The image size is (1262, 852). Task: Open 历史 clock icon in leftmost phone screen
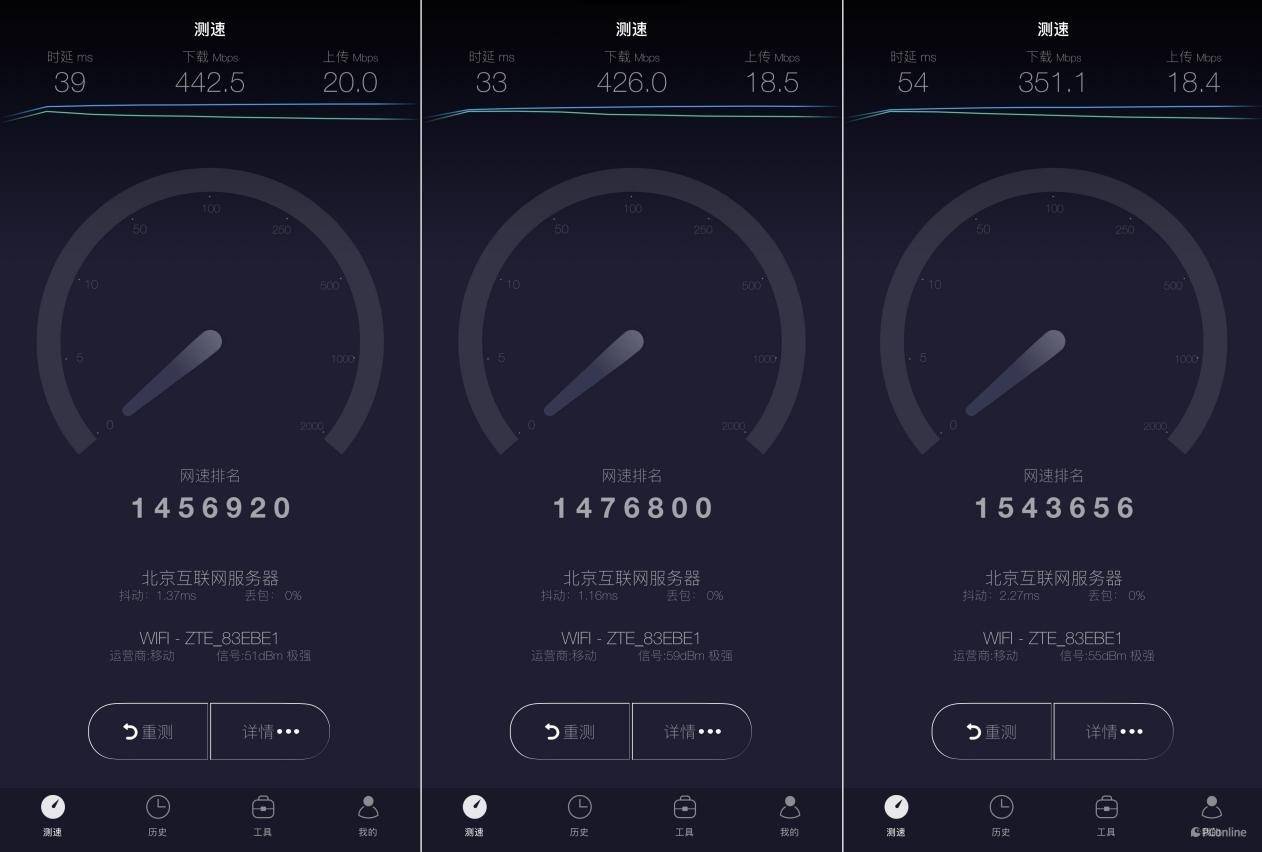coord(158,806)
